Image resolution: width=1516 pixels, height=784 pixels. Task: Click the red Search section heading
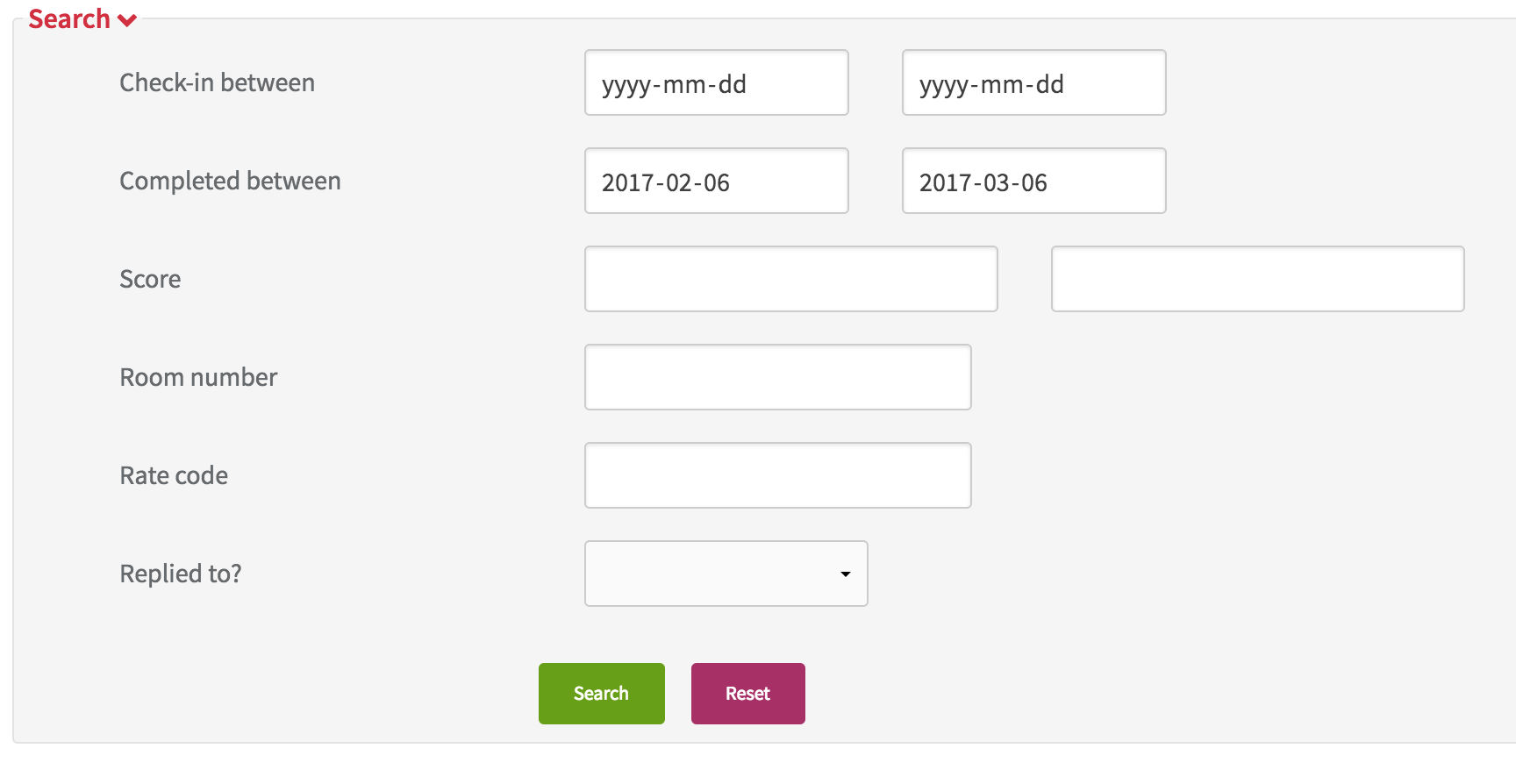pyautogui.click(x=69, y=18)
